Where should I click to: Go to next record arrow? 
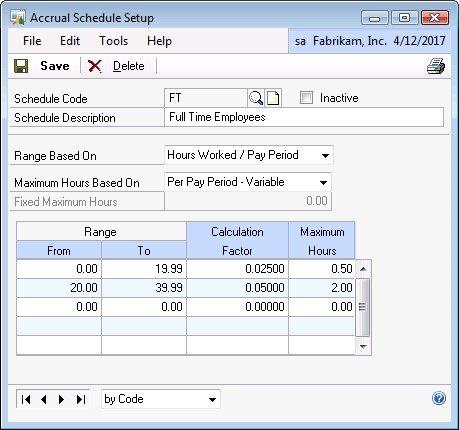61,399
